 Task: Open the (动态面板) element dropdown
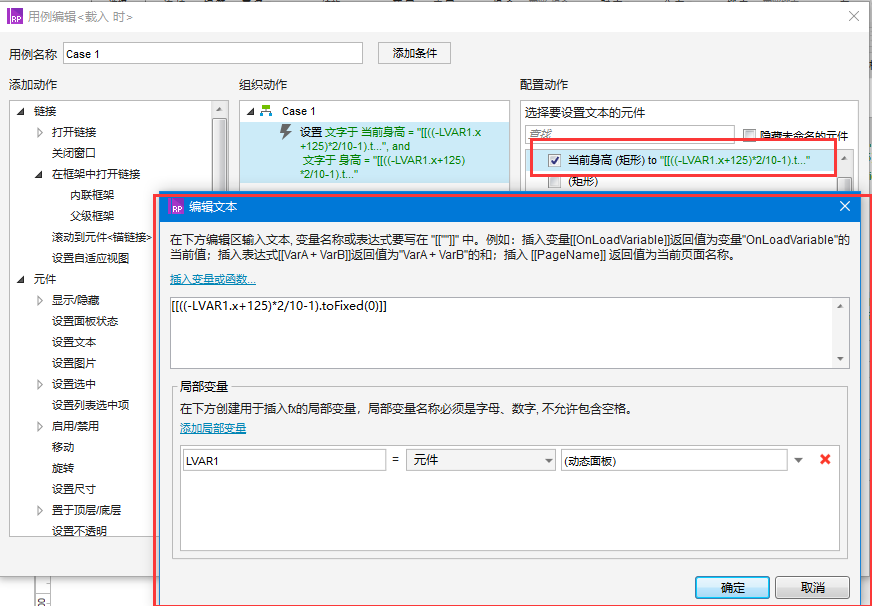click(798, 459)
